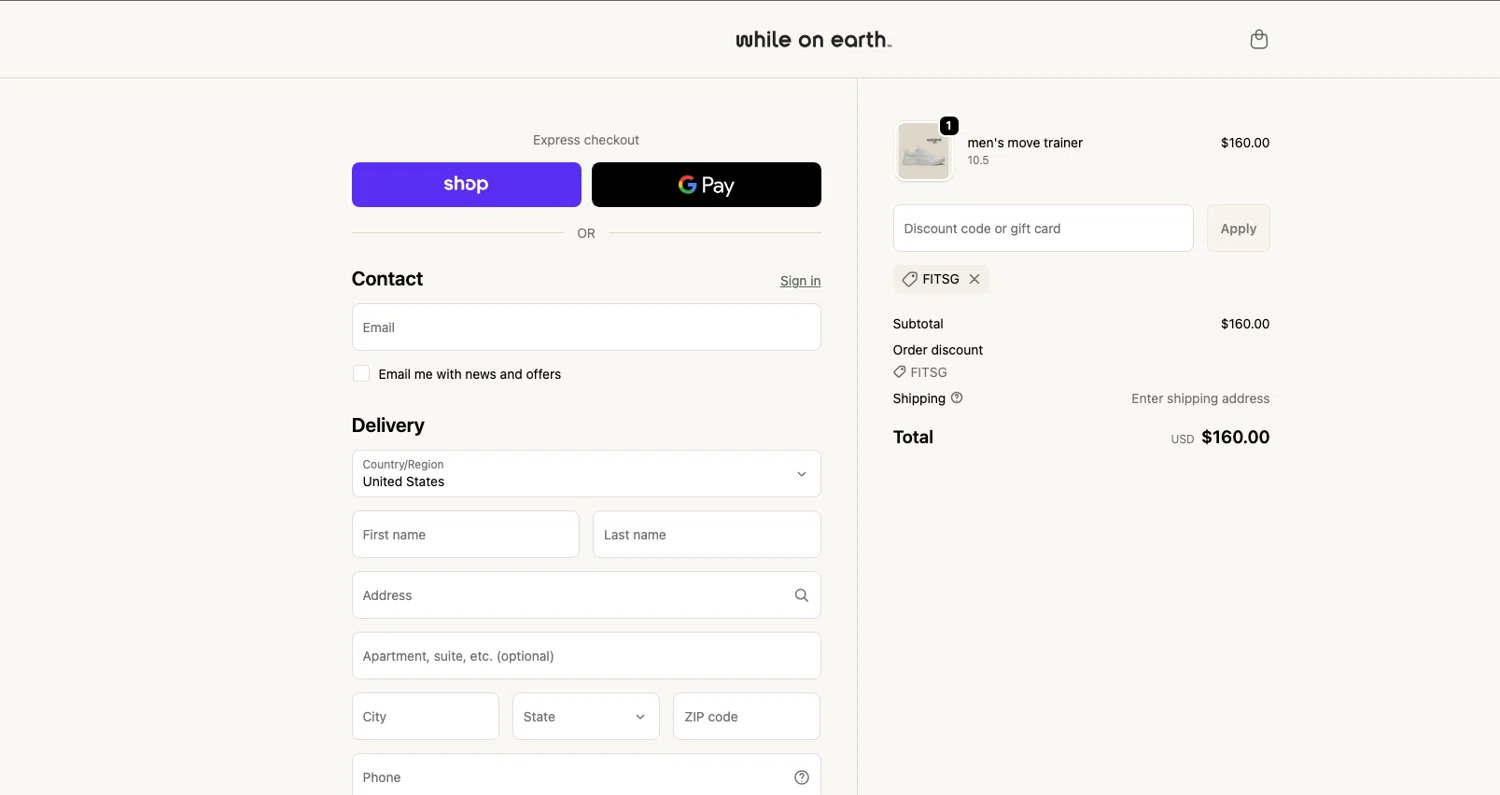
Task: Pay with Shop Pay button
Action: [466, 185]
